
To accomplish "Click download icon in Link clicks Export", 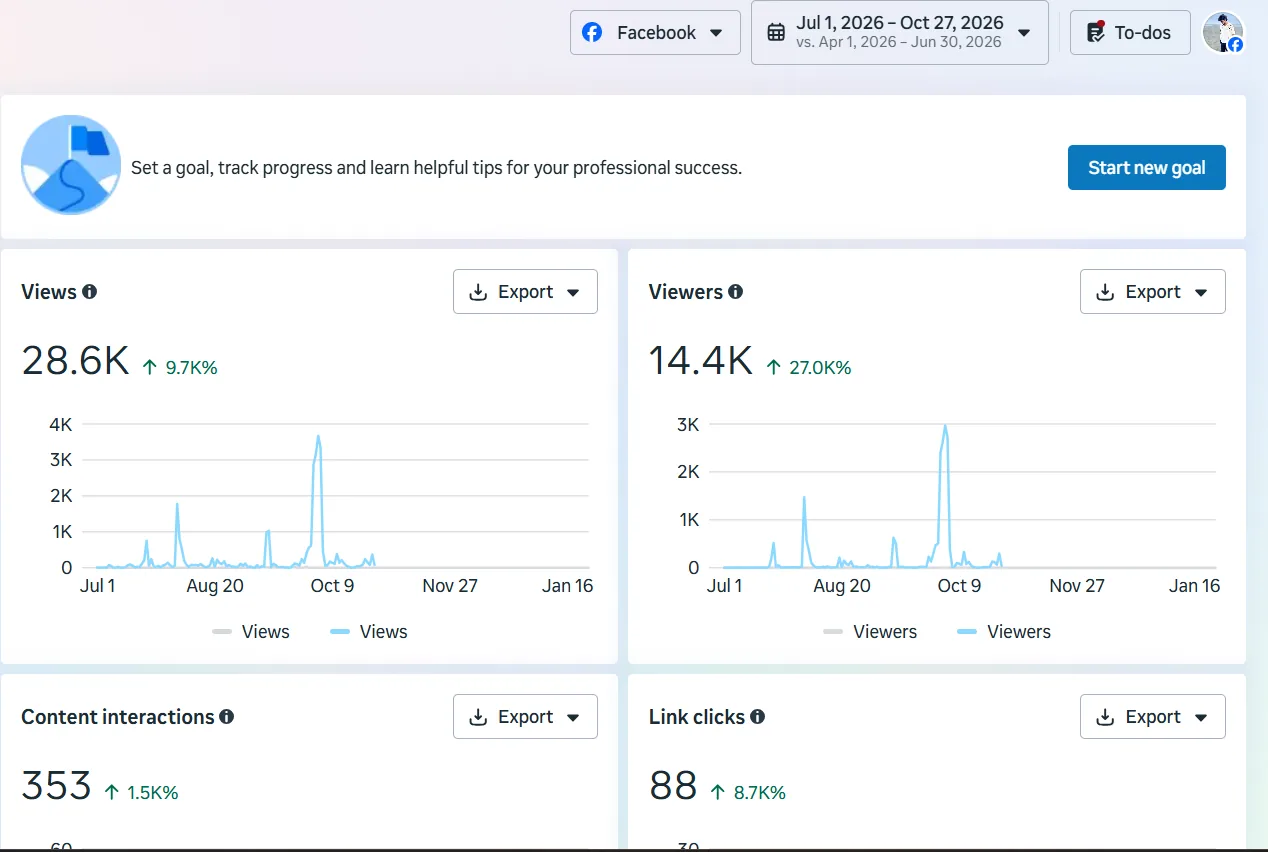I will pos(1106,717).
